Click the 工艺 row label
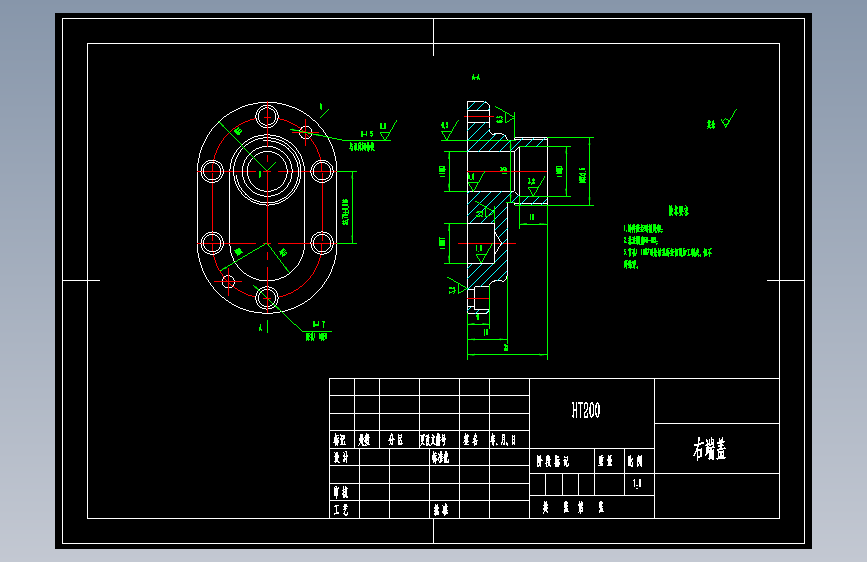This screenshot has height=562, width=867. pyautogui.click(x=341, y=509)
